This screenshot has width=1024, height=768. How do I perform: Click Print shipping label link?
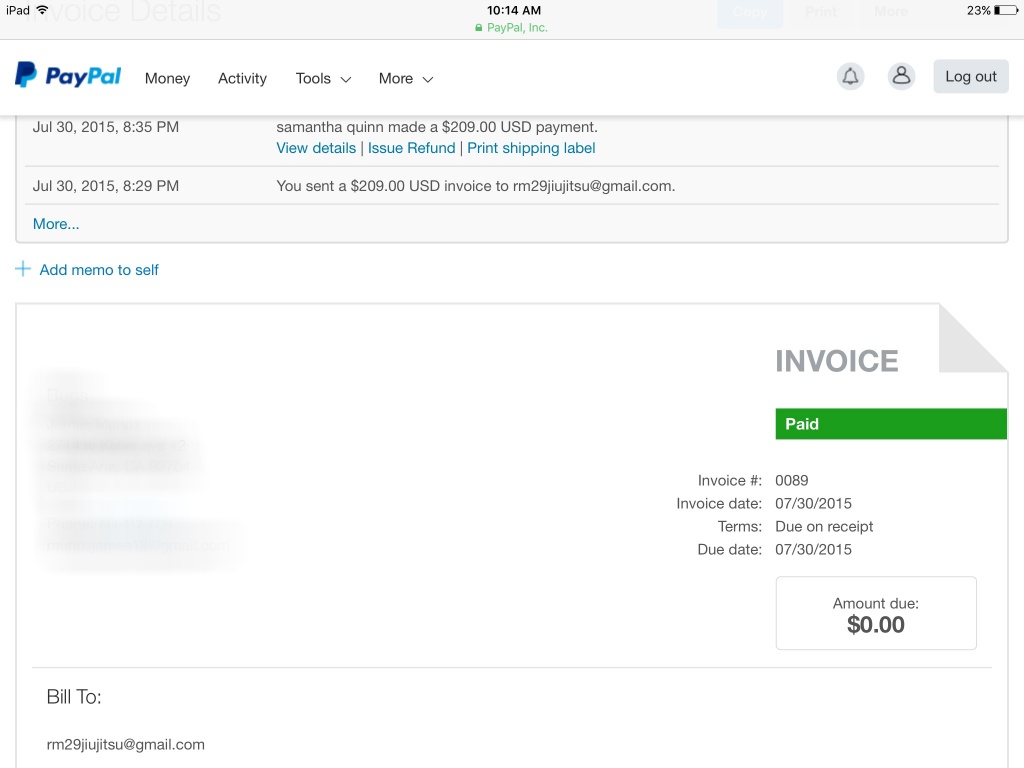[531, 148]
